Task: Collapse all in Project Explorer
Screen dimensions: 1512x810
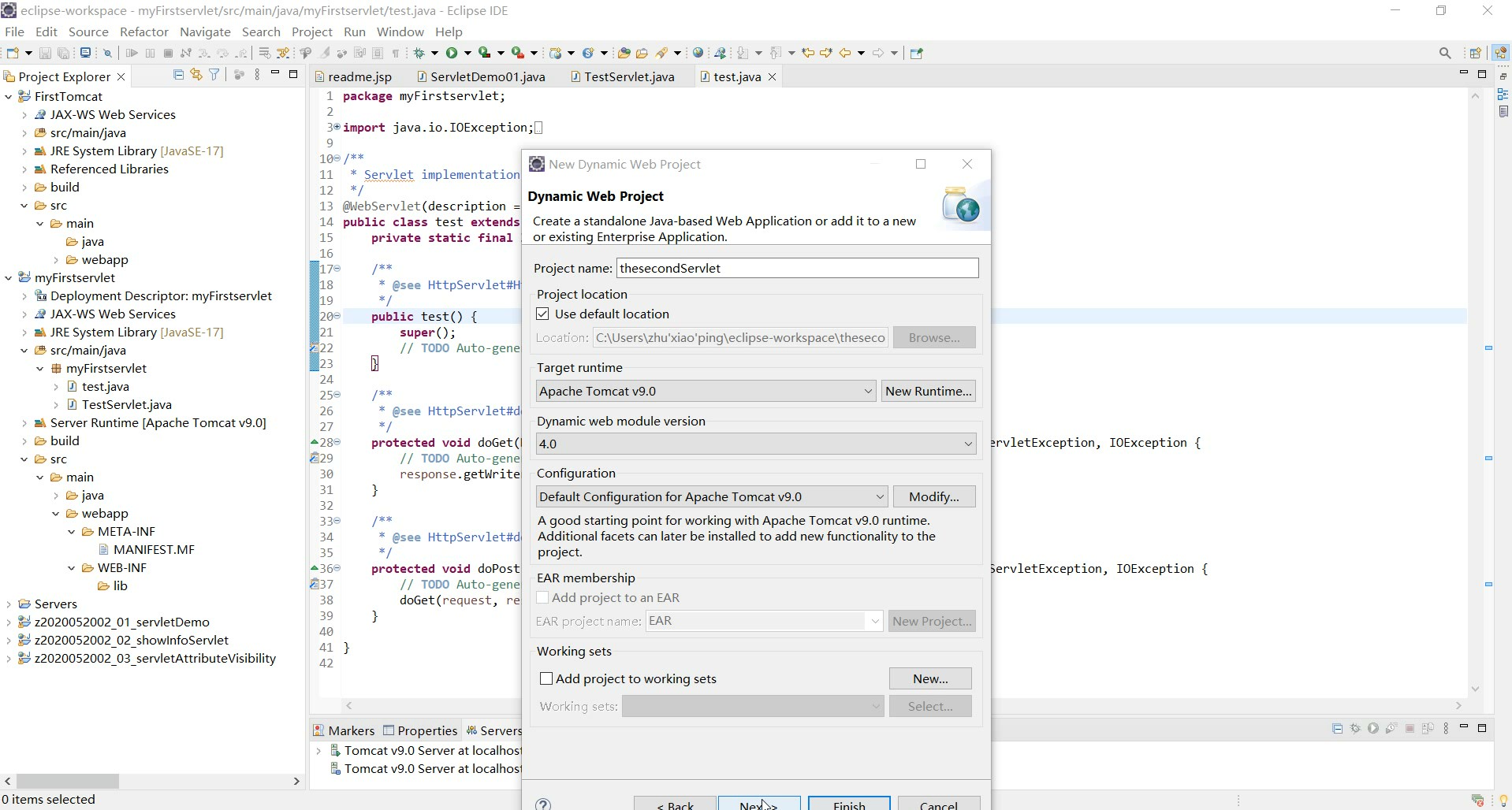Action: point(178,75)
